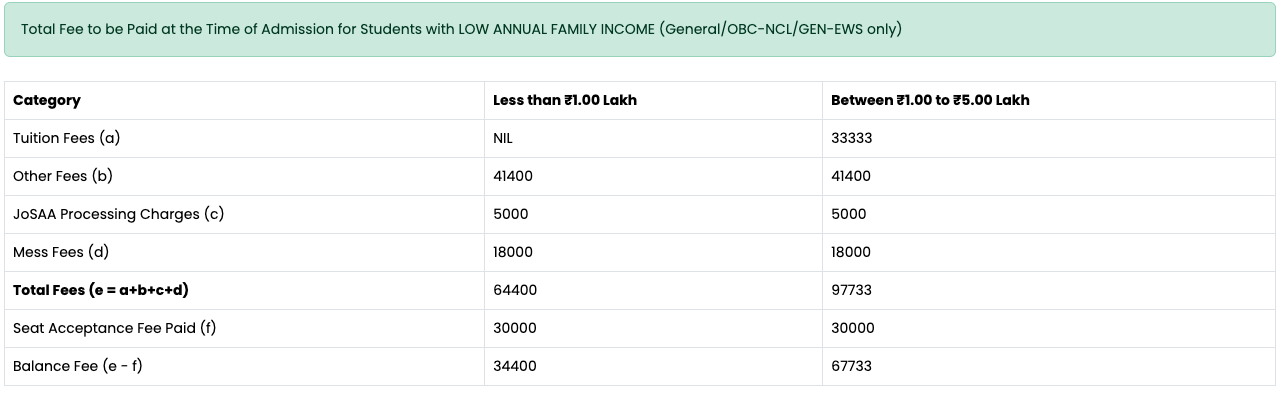The height and width of the screenshot is (394, 1288).
Task: Select the Seat Acceptance Fee Paid (f) label
Action: (x=114, y=328)
